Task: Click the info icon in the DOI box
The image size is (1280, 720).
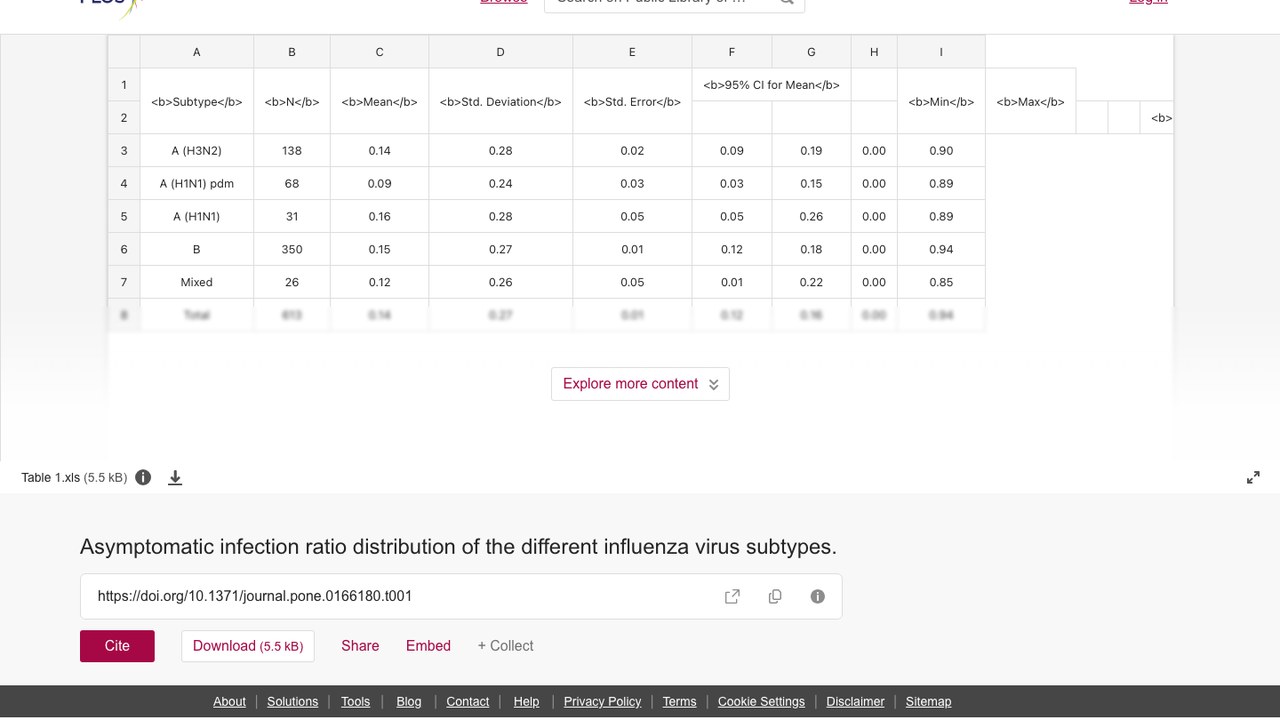Action: tap(817, 596)
